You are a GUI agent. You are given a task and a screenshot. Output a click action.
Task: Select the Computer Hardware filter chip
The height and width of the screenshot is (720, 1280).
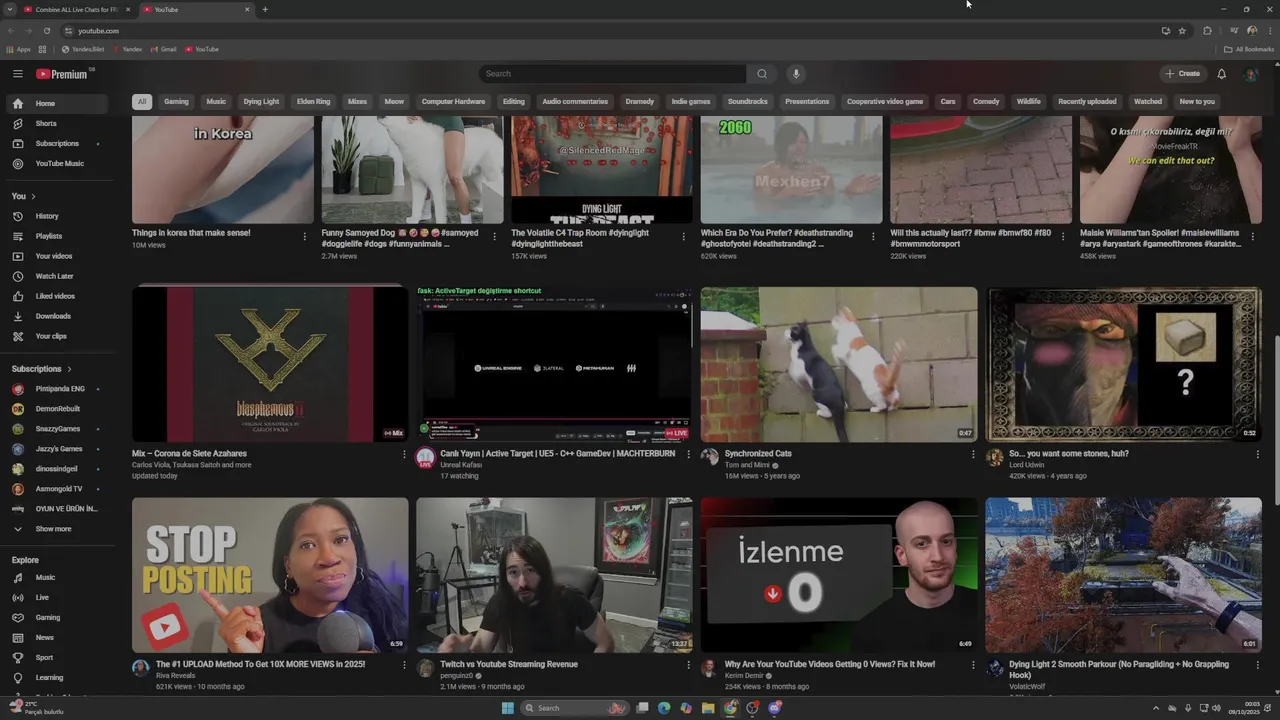coord(453,101)
